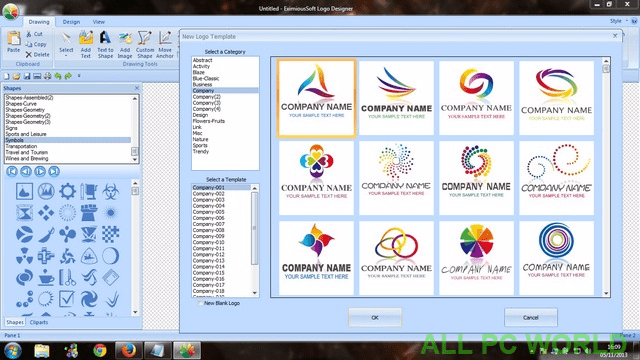640x360 pixels.
Task: Expand the Select tool dropdown arrow
Action: (66, 56)
